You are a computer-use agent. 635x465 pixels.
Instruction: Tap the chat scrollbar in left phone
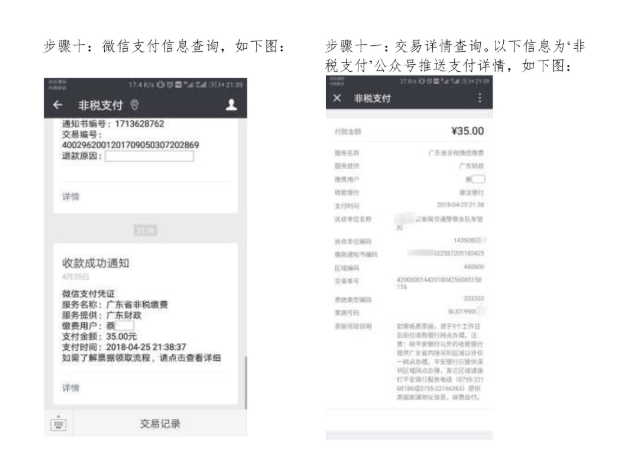245,382
